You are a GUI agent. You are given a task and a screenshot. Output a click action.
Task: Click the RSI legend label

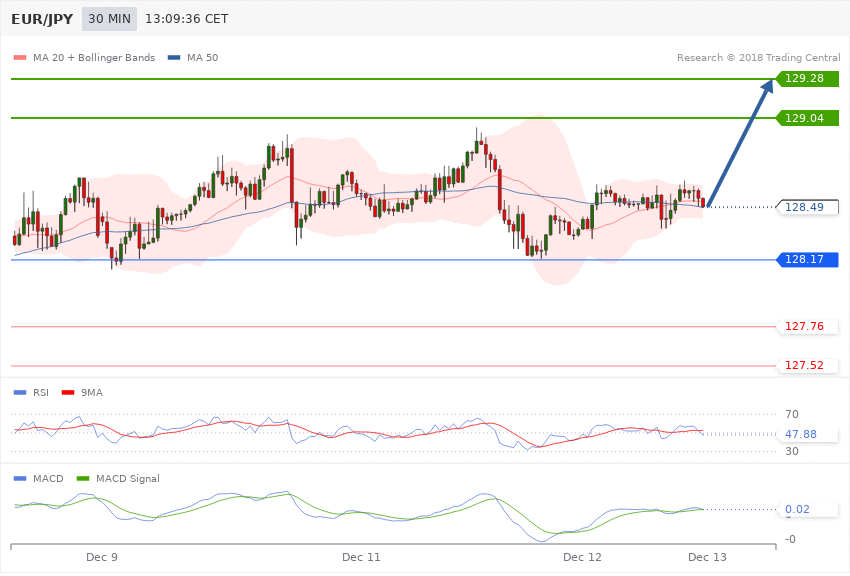(41, 392)
